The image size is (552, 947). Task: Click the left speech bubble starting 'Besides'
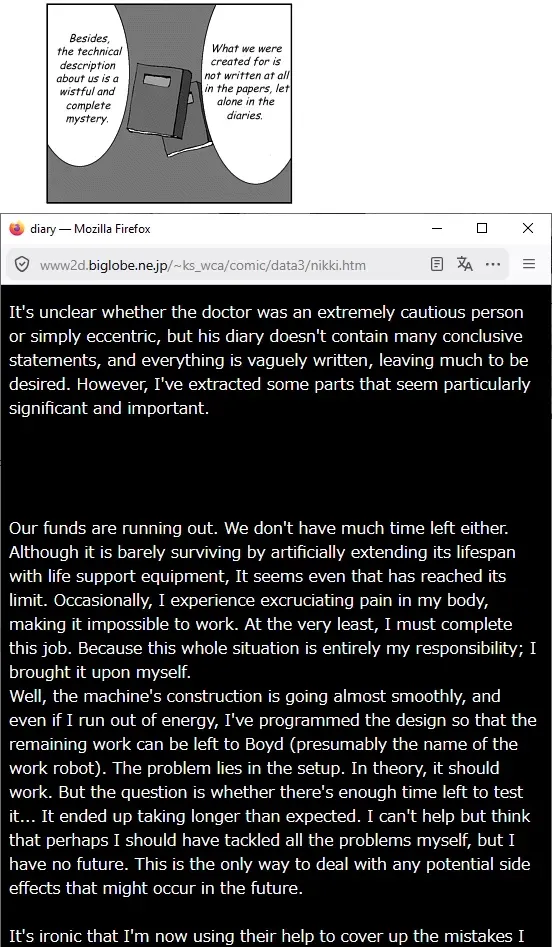point(88,79)
